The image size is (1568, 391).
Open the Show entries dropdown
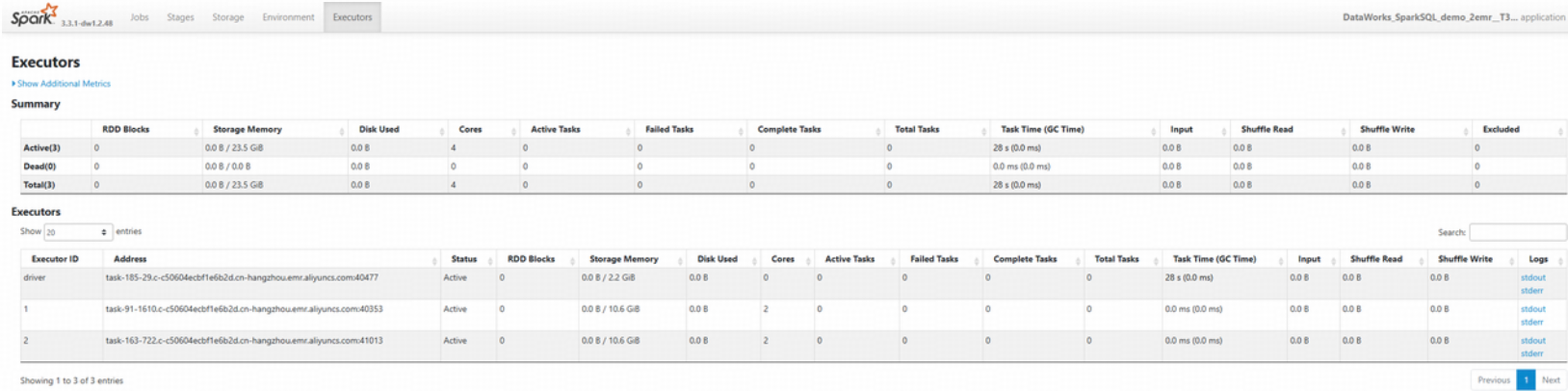click(78, 232)
